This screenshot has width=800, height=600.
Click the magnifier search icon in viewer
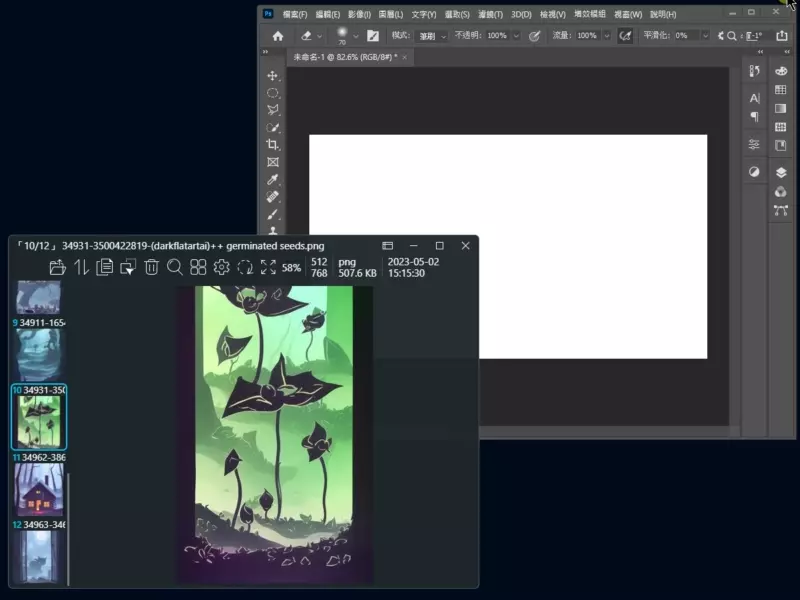pos(175,267)
